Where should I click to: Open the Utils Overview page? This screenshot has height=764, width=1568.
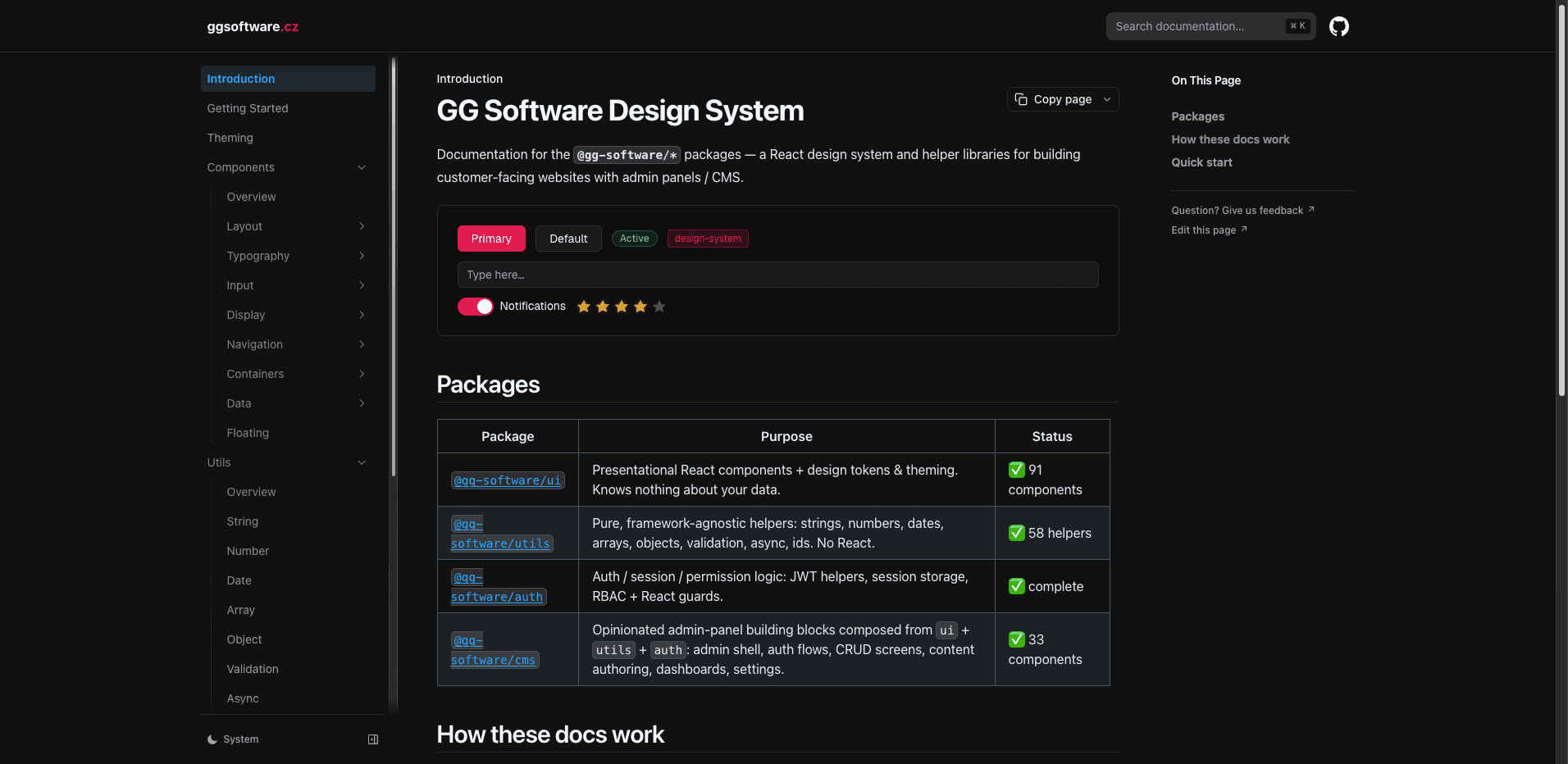298,492
